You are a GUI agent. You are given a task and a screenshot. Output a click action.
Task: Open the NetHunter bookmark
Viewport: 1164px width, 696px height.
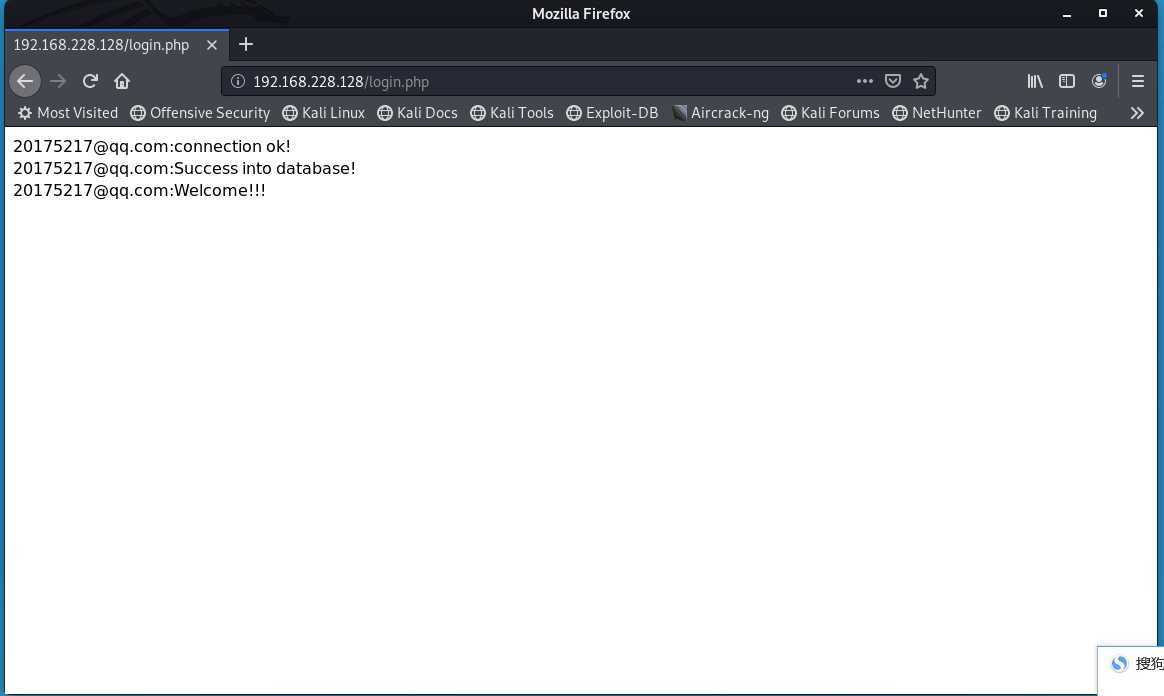(x=936, y=113)
